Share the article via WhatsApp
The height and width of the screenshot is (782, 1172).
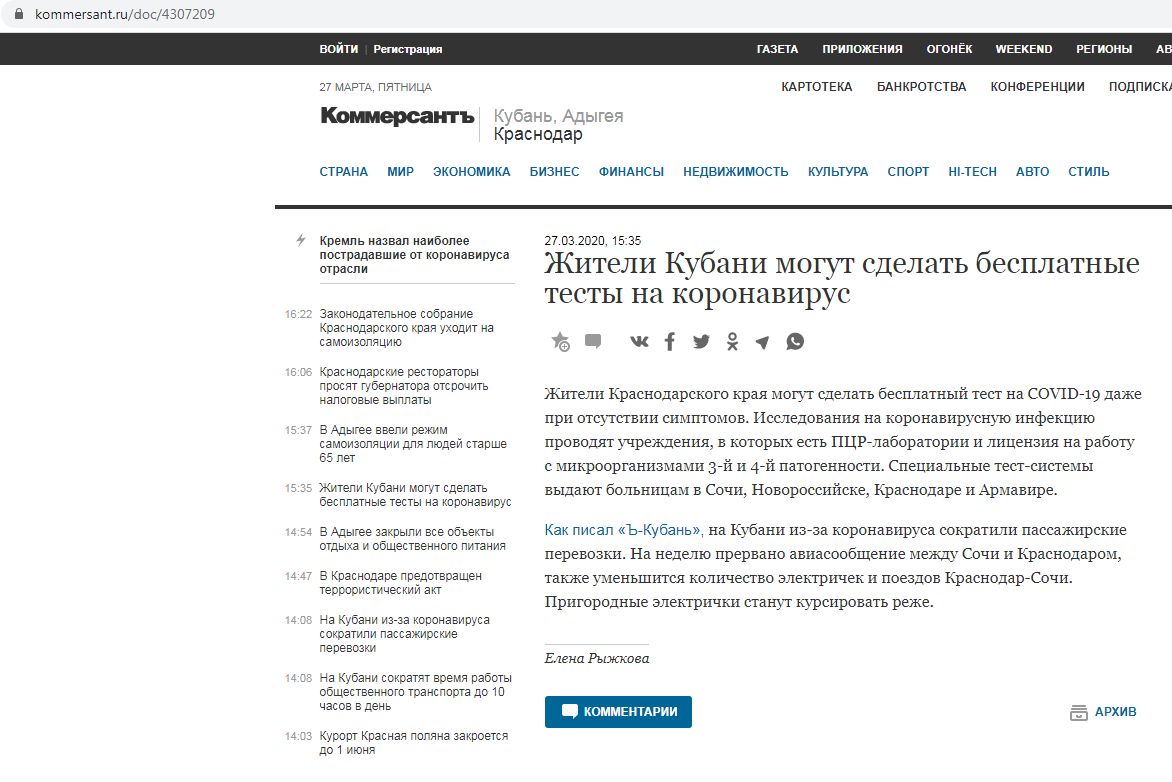[795, 342]
